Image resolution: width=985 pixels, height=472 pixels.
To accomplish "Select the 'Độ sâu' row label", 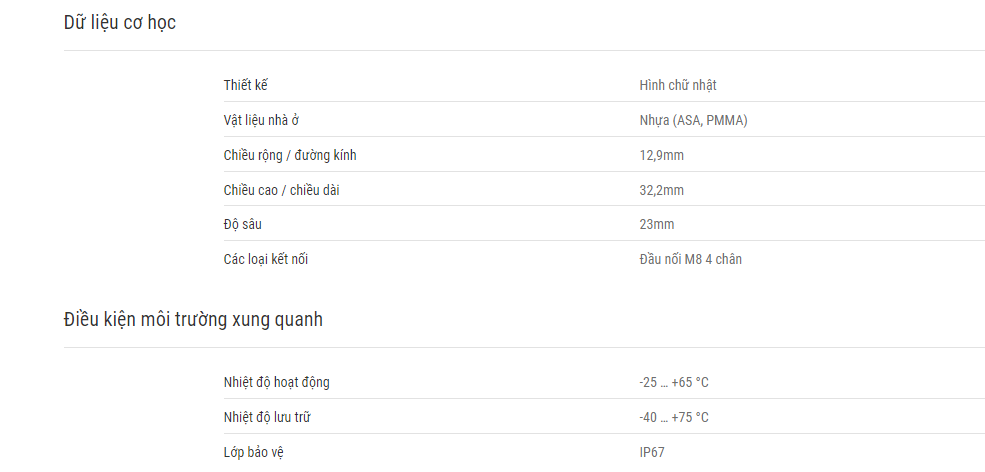I will click(242, 224).
